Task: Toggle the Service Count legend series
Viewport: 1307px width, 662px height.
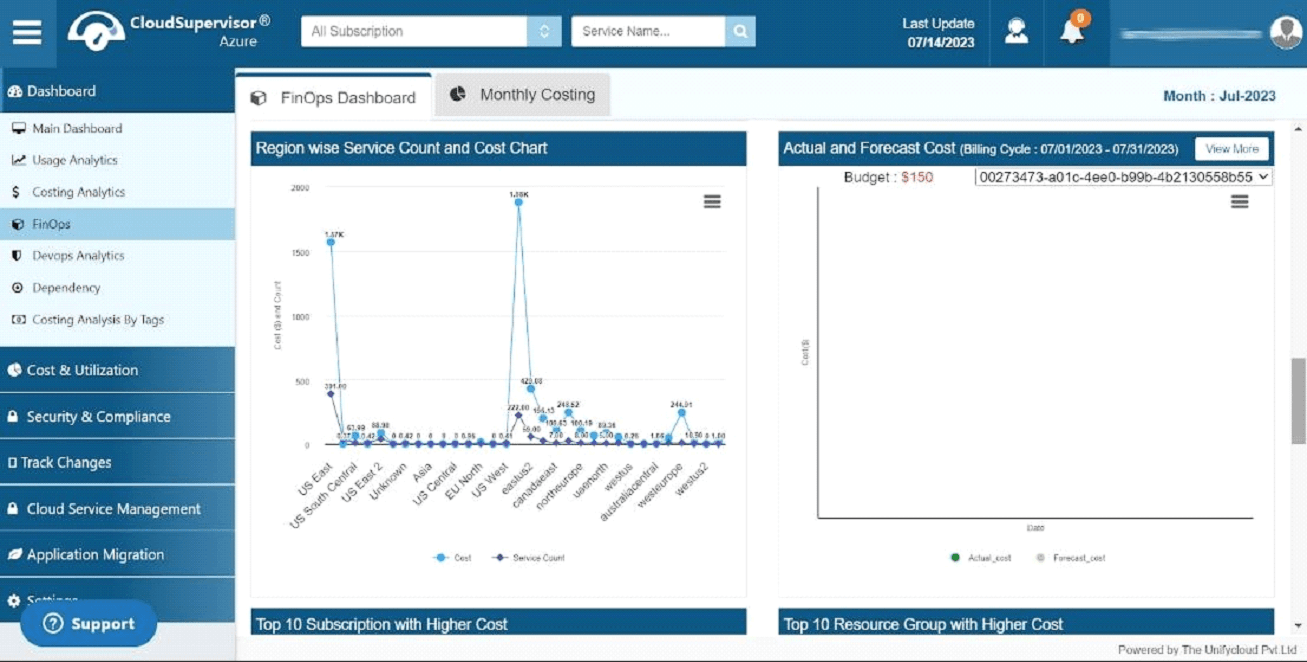Action: point(529,558)
